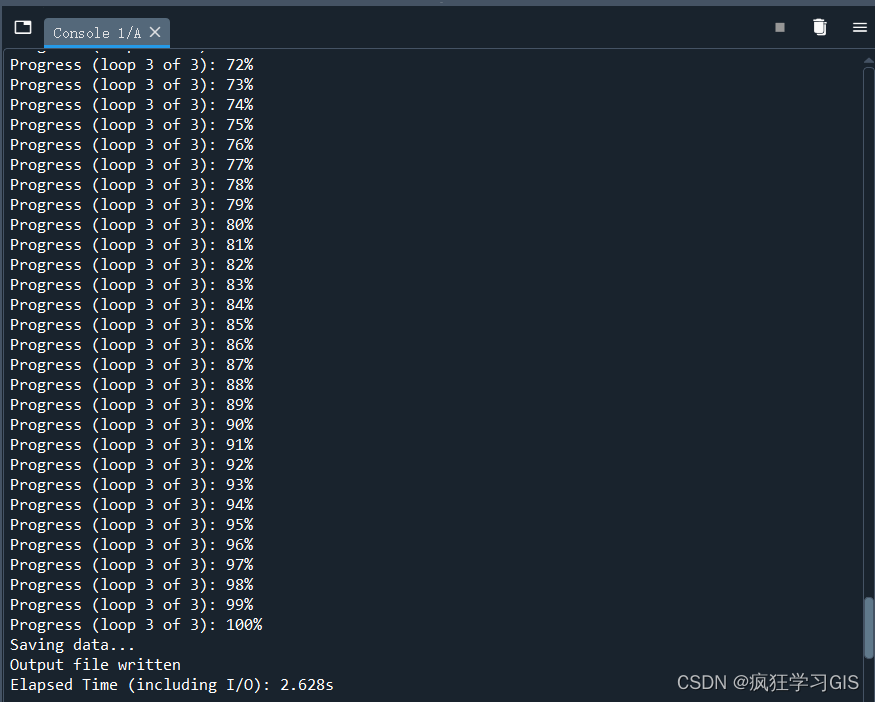Click the remove all variables trash icon
Screen dimensions: 875x702
coord(820,27)
